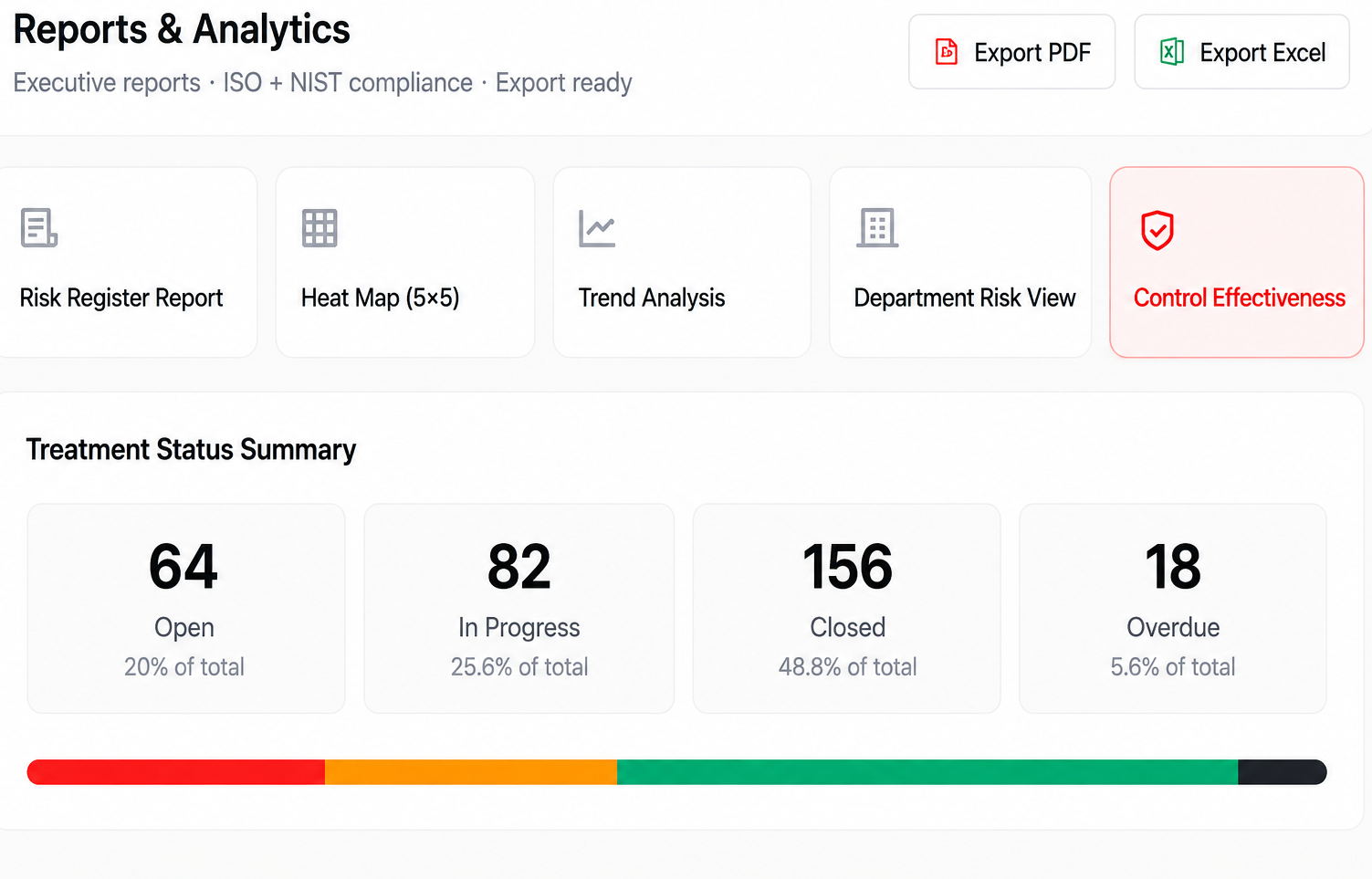Viewport: 1372px width, 879px height.
Task: Switch to Heat Map (5×5) report
Action: pos(405,262)
